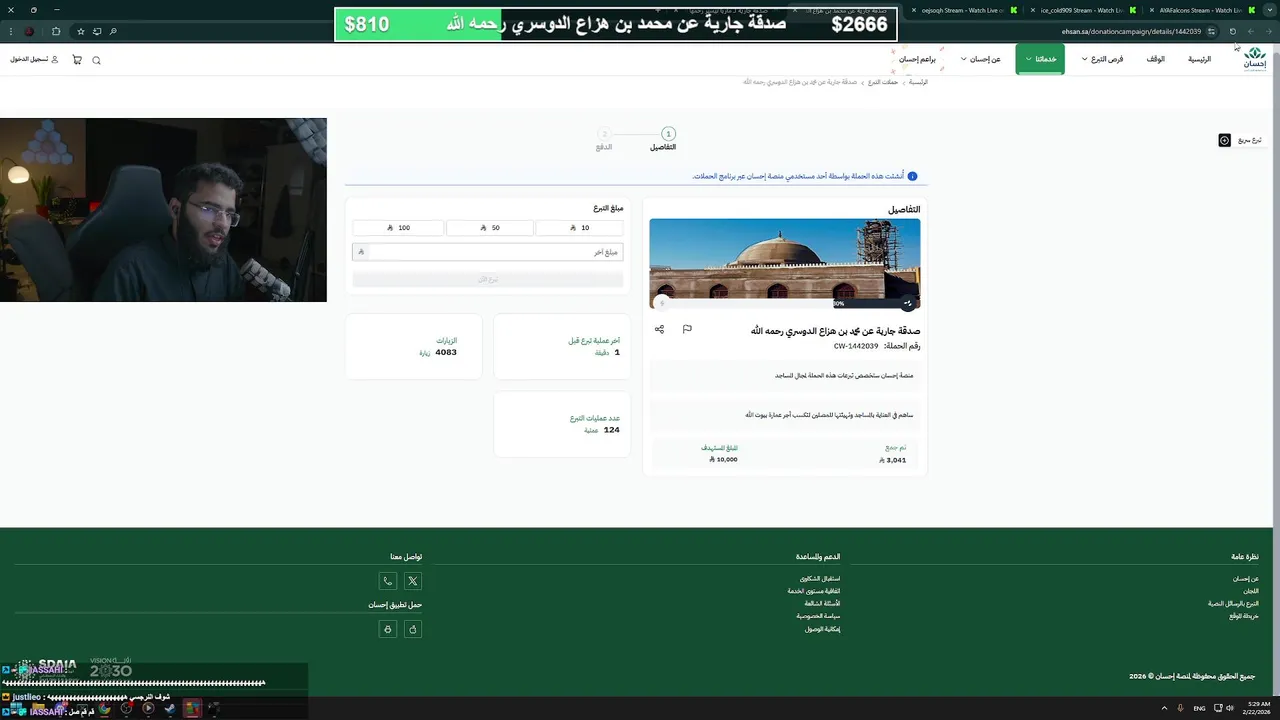Image resolution: width=1280 pixels, height=720 pixels.
Task: Open the سياسة الخصوصية footer link
Action: 818,616
